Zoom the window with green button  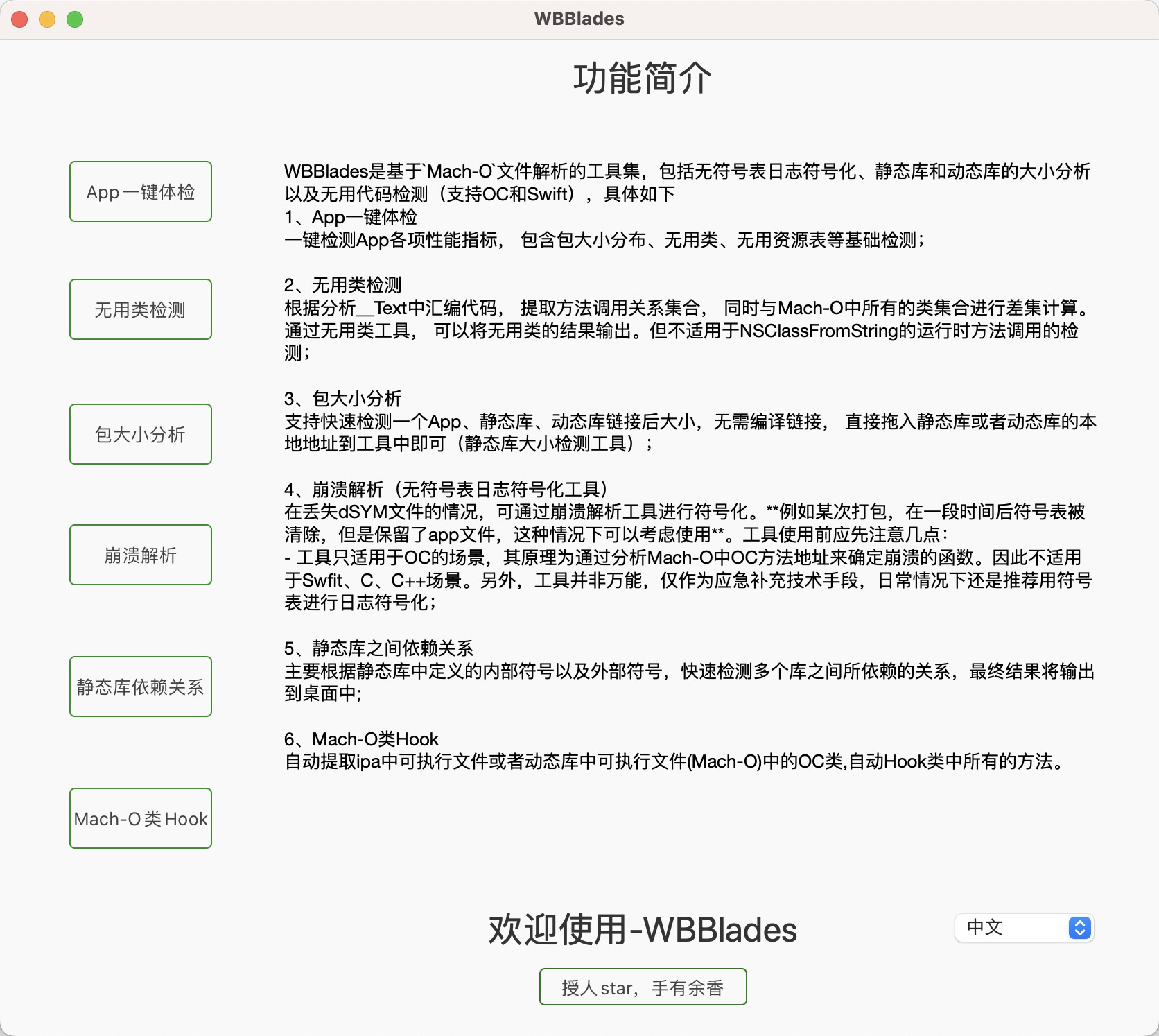coord(75,19)
